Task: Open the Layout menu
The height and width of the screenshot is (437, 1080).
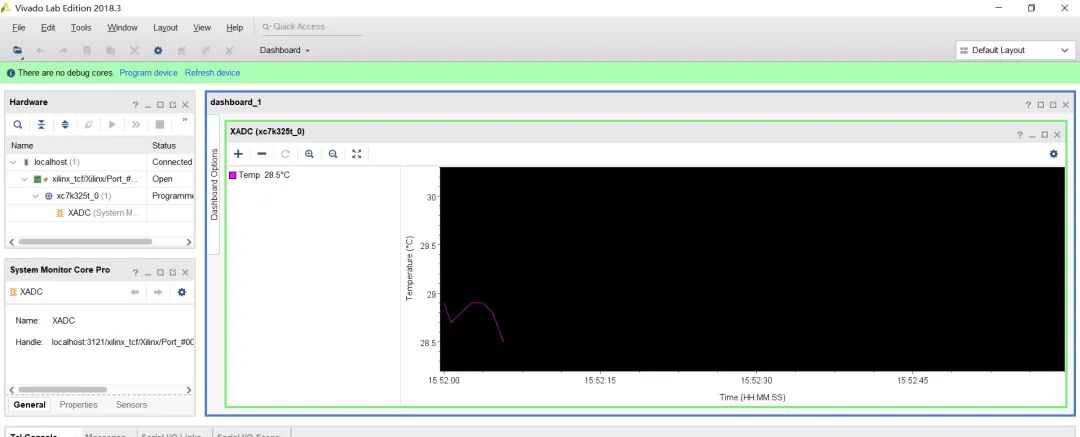Action: point(165,28)
